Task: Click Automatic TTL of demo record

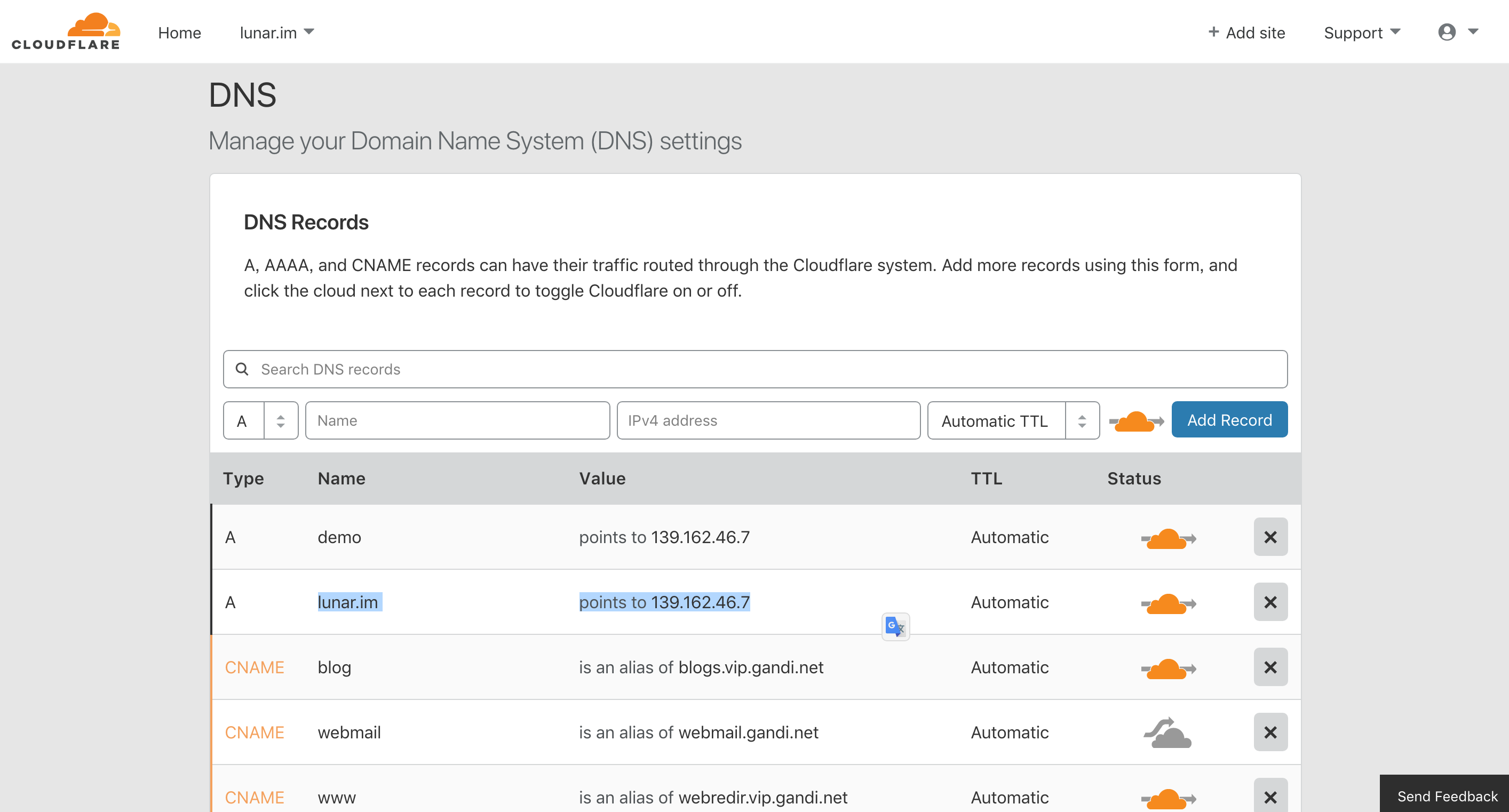Action: coord(1010,537)
